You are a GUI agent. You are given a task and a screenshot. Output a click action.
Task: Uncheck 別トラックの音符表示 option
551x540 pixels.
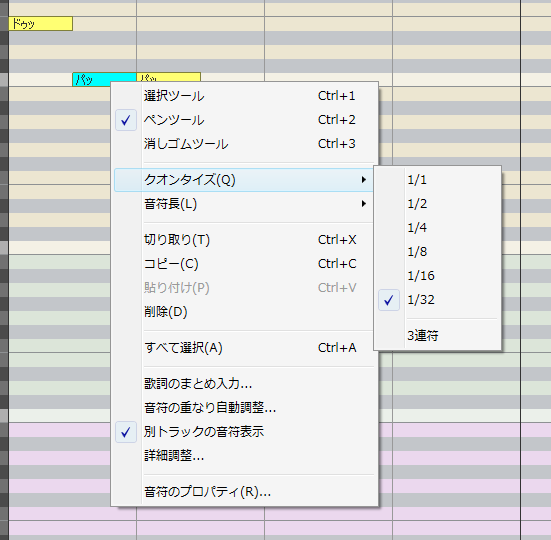(245, 432)
